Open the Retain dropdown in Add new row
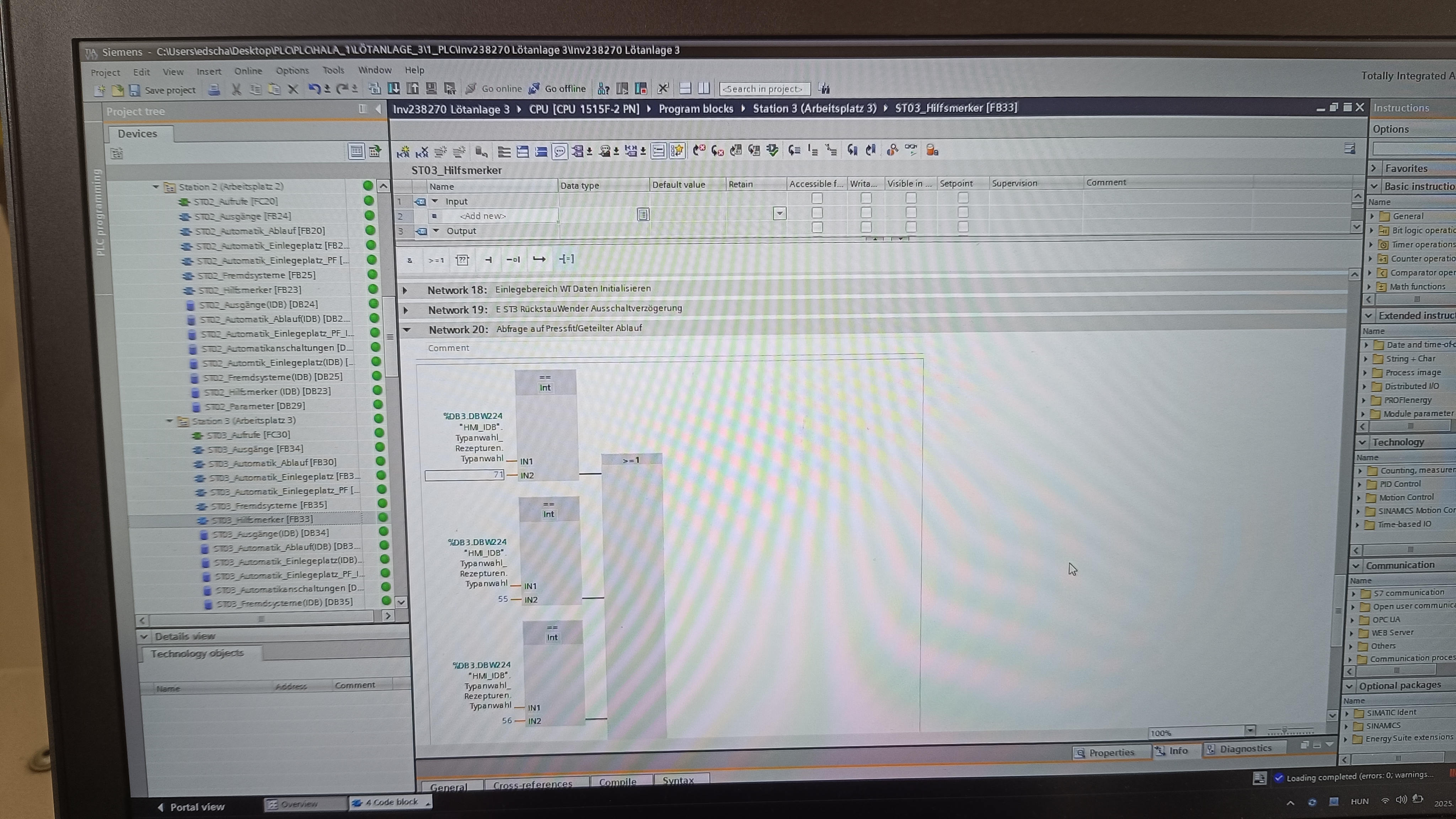 [780, 214]
